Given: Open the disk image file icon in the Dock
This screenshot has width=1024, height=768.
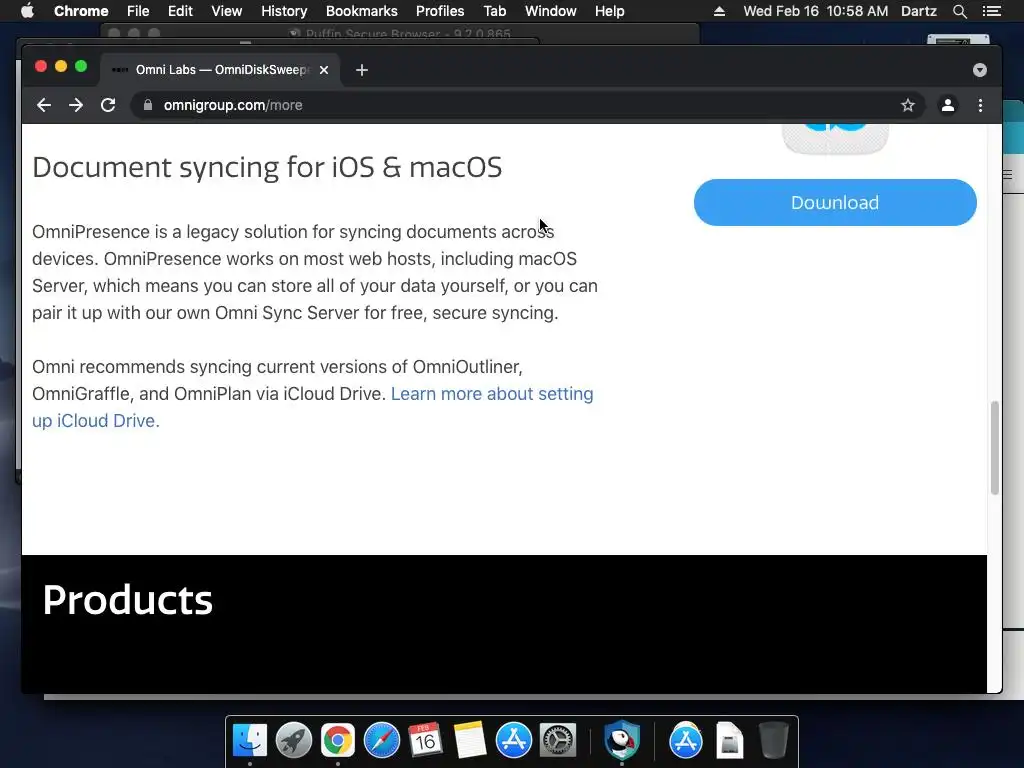Looking at the screenshot, I should (729, 741).
